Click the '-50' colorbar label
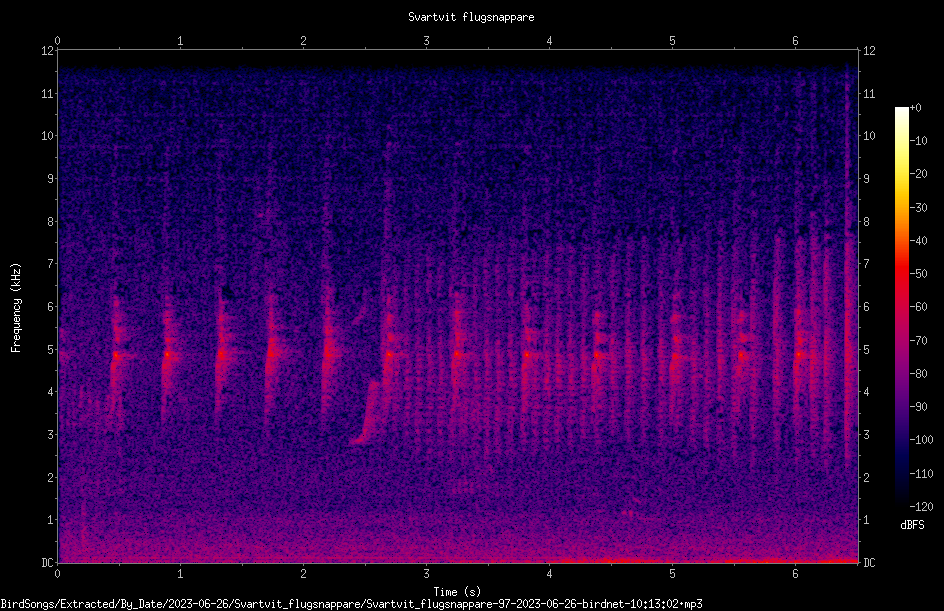 [x=919, y=274]
